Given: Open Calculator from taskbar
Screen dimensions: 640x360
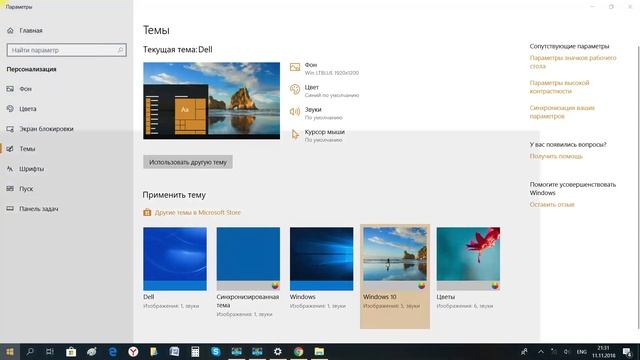Looking at the screenshot, I should [x=195, y=351].
